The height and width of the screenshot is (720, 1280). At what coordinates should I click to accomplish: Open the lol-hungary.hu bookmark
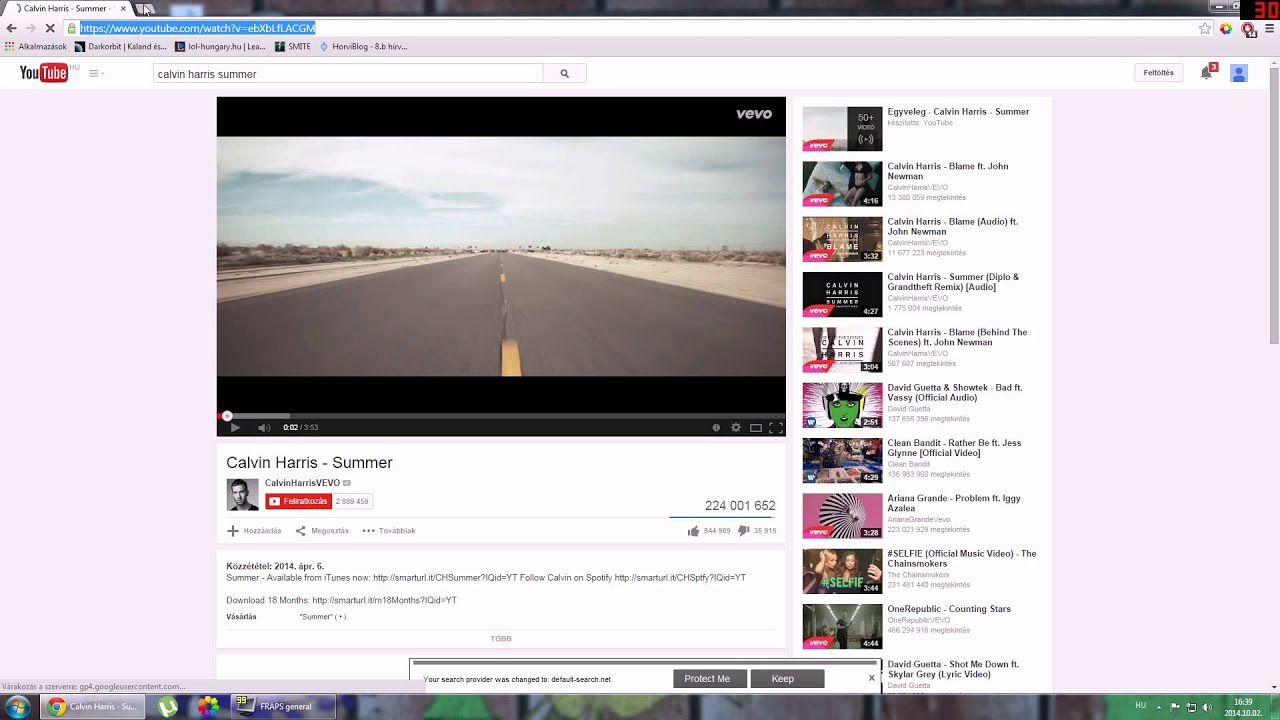(221, 46)
